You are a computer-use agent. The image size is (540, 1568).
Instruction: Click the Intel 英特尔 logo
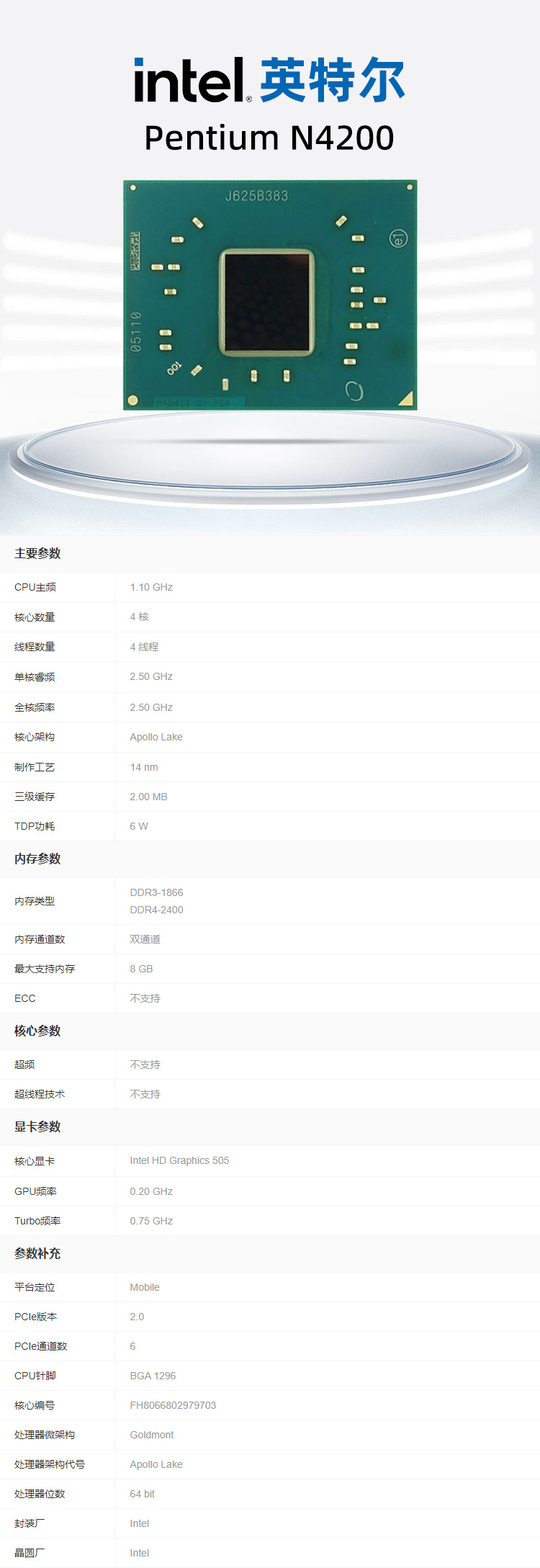[269, 80]
